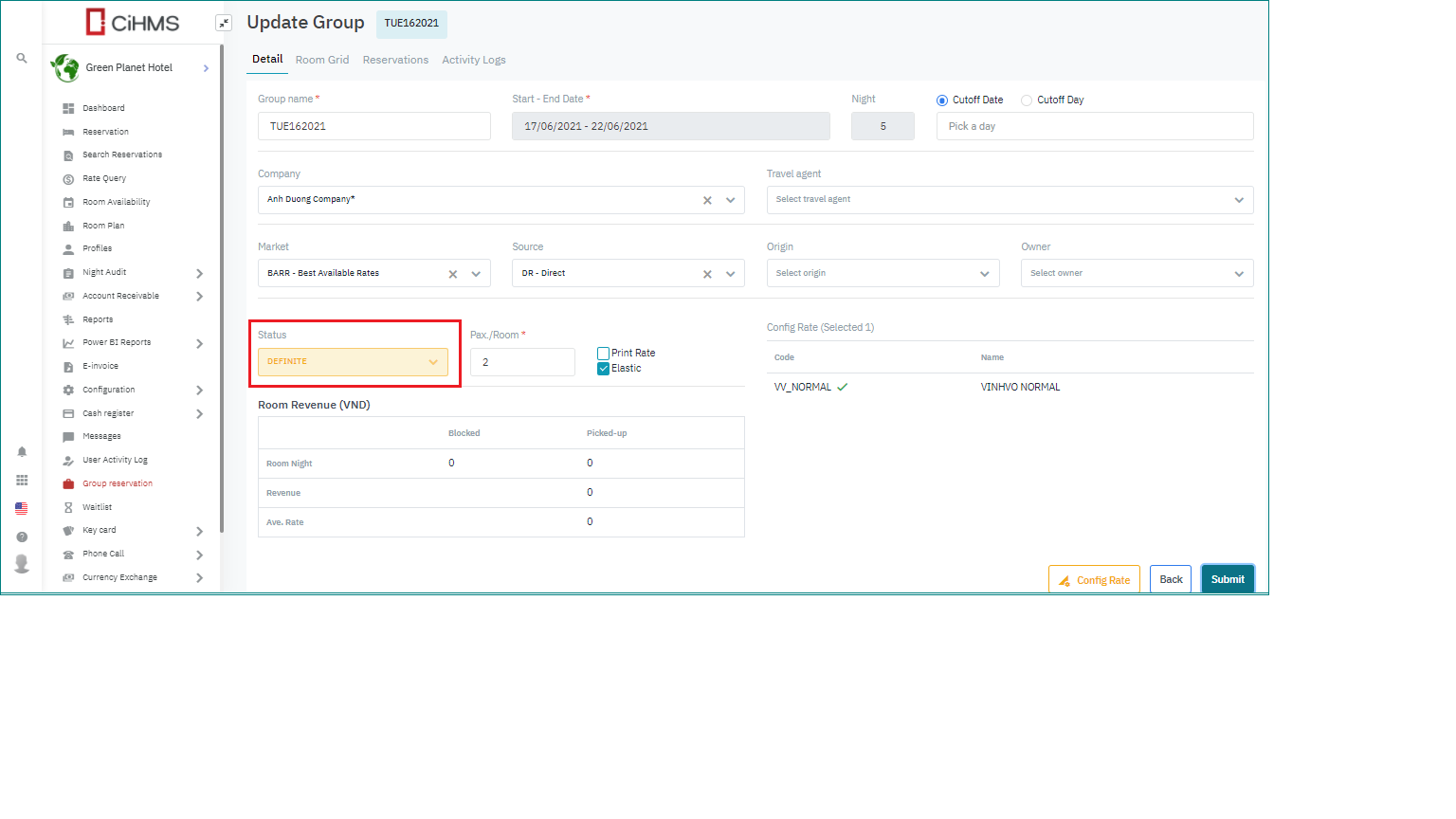Click the search magnifier icon in left rail
The height and width of the screenshot is (819, 1456).
click(x=22, y=59)
